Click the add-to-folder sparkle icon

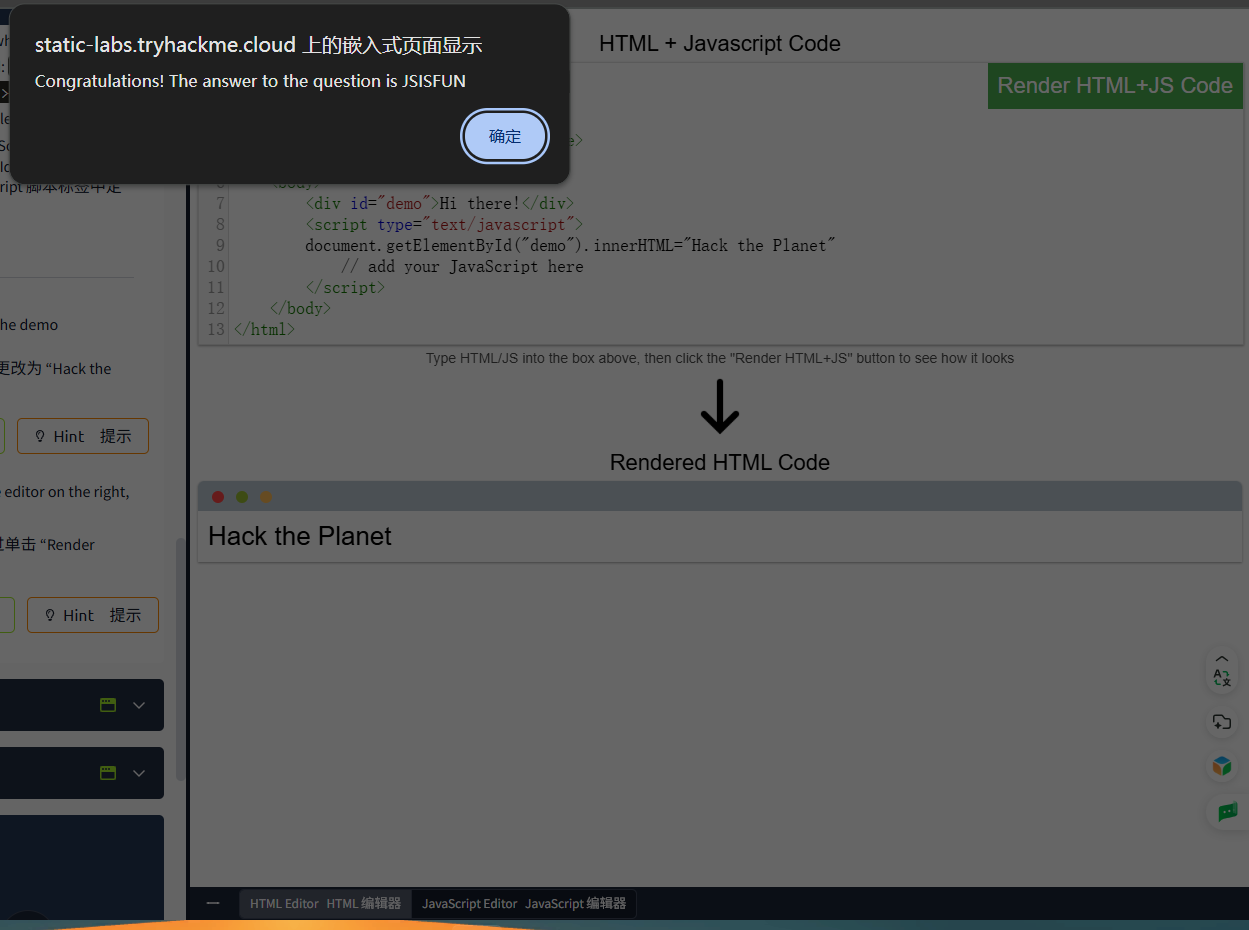click(1222, 722)
